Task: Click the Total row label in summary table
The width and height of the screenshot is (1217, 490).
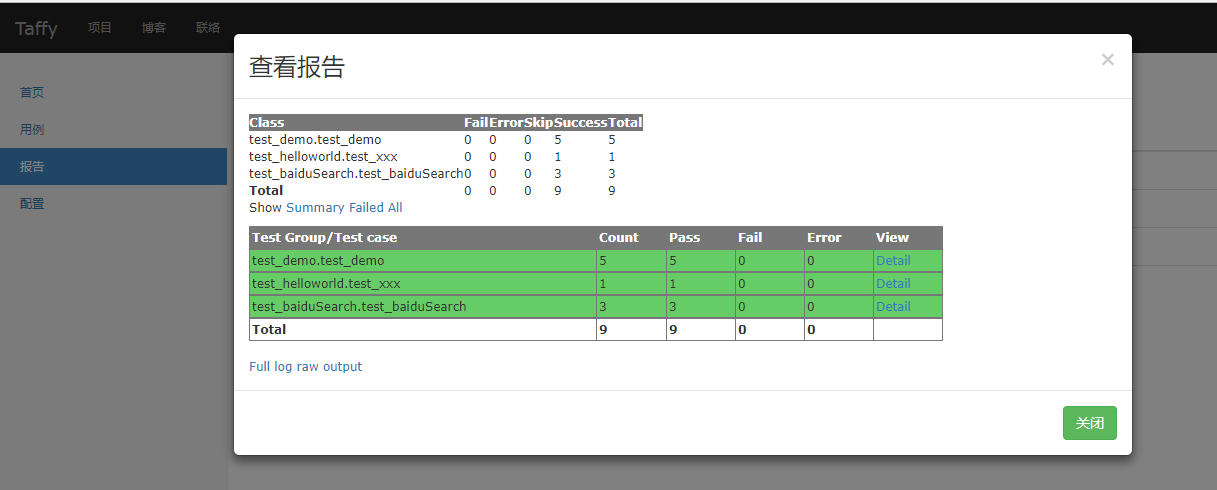Action: [x=266, y=190]
